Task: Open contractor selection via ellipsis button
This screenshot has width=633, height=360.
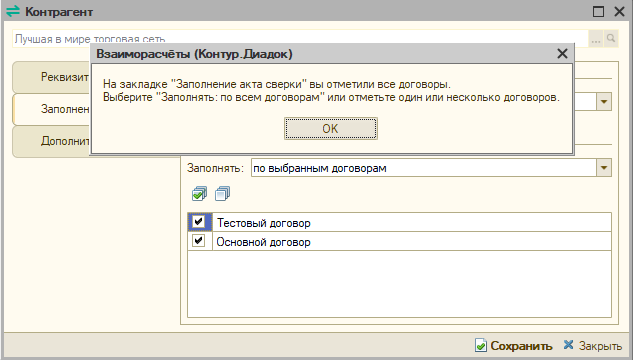Action: pyautogui.click(x=595, y=39)
